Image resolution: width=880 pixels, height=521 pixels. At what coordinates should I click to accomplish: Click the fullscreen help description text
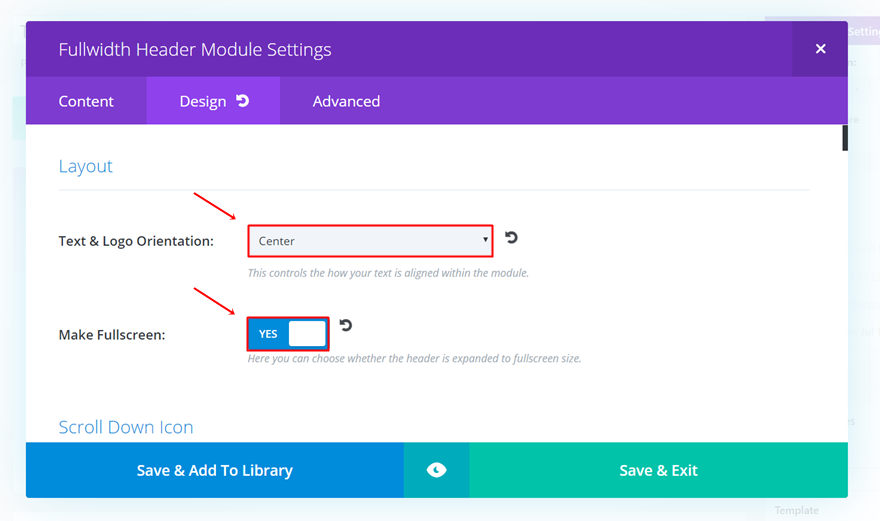click(414, 358)
